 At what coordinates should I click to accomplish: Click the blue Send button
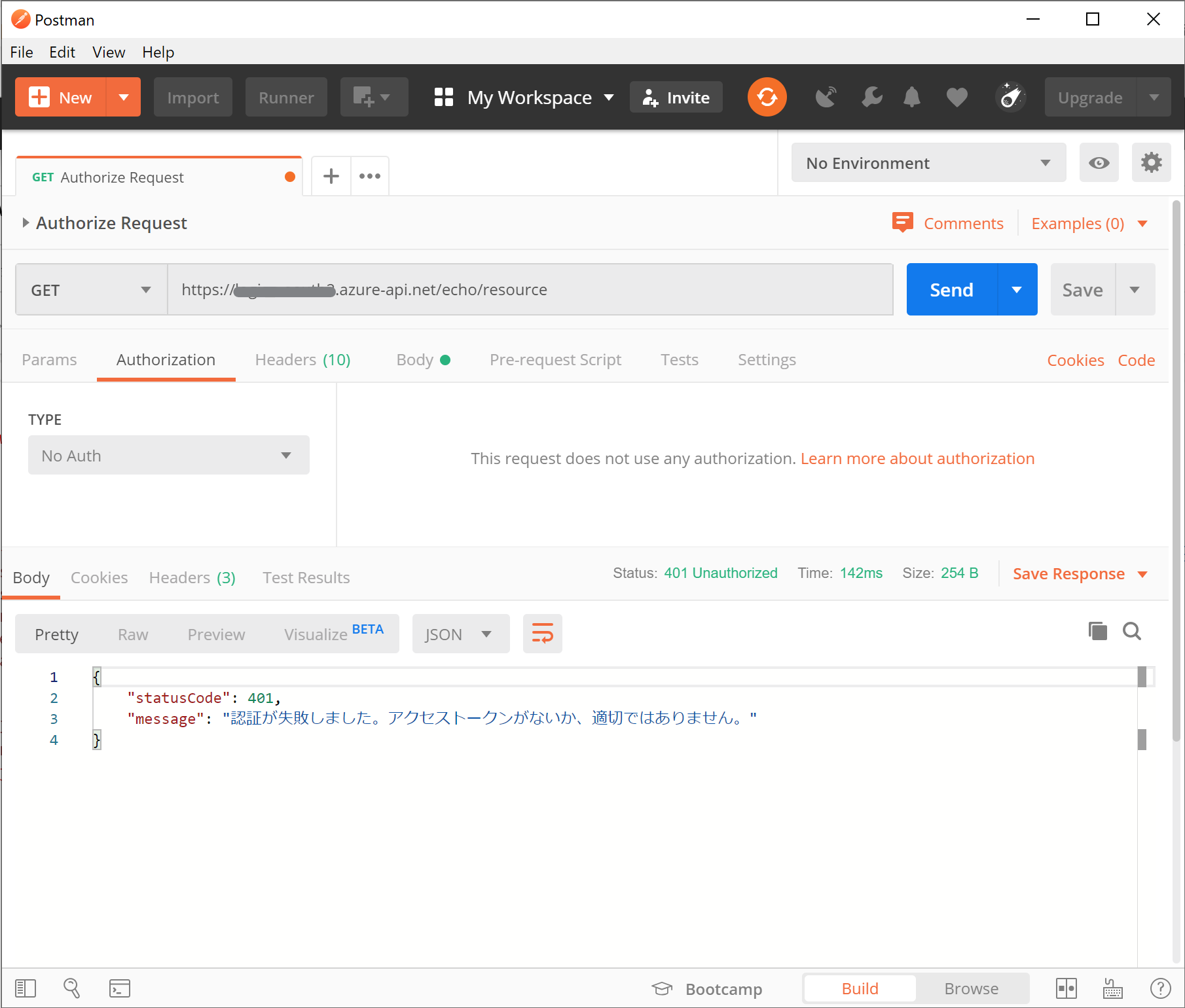[x=951, y=289]
